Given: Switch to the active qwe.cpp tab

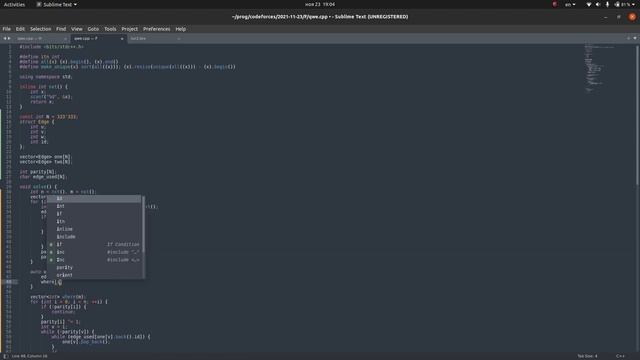Looking at the screenshot, I should tap(98, 38).
